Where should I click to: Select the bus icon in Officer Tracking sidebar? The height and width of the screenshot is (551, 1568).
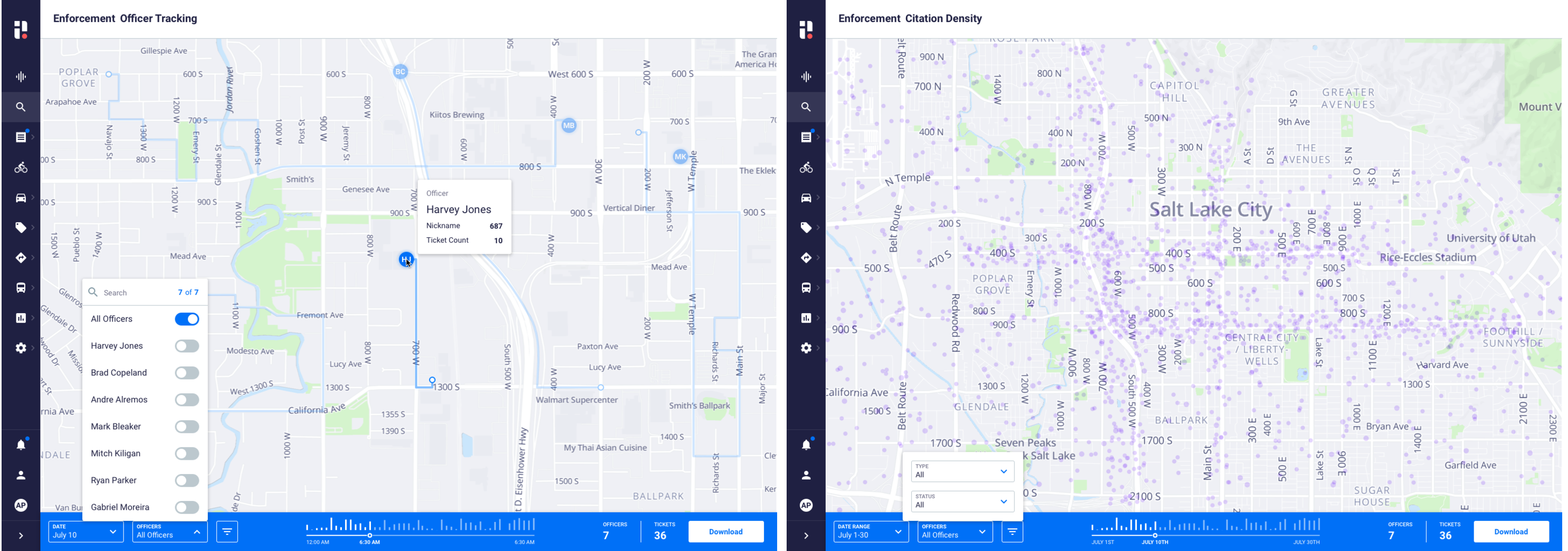tap(21, 288)
